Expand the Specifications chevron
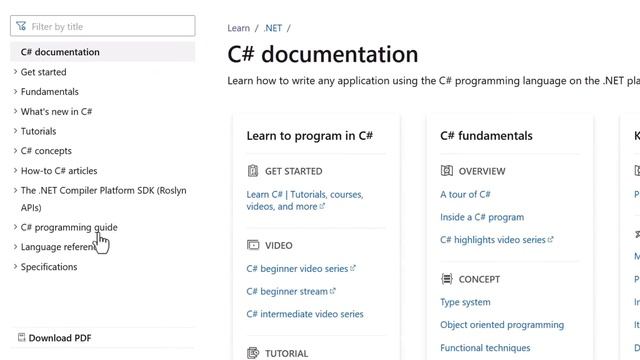 point(15,266)
